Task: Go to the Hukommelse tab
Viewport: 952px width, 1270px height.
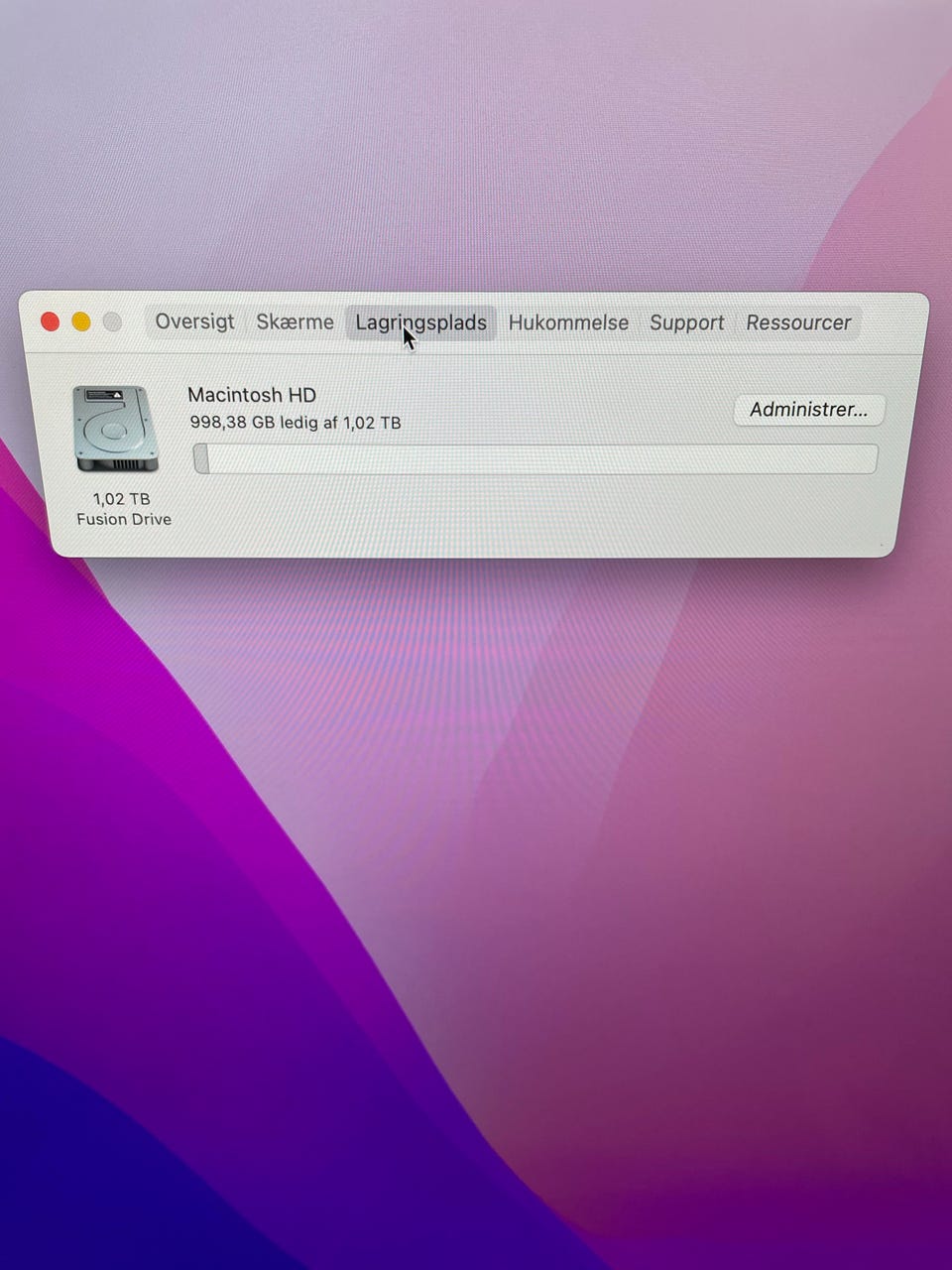Action: [x=568, y=323]
